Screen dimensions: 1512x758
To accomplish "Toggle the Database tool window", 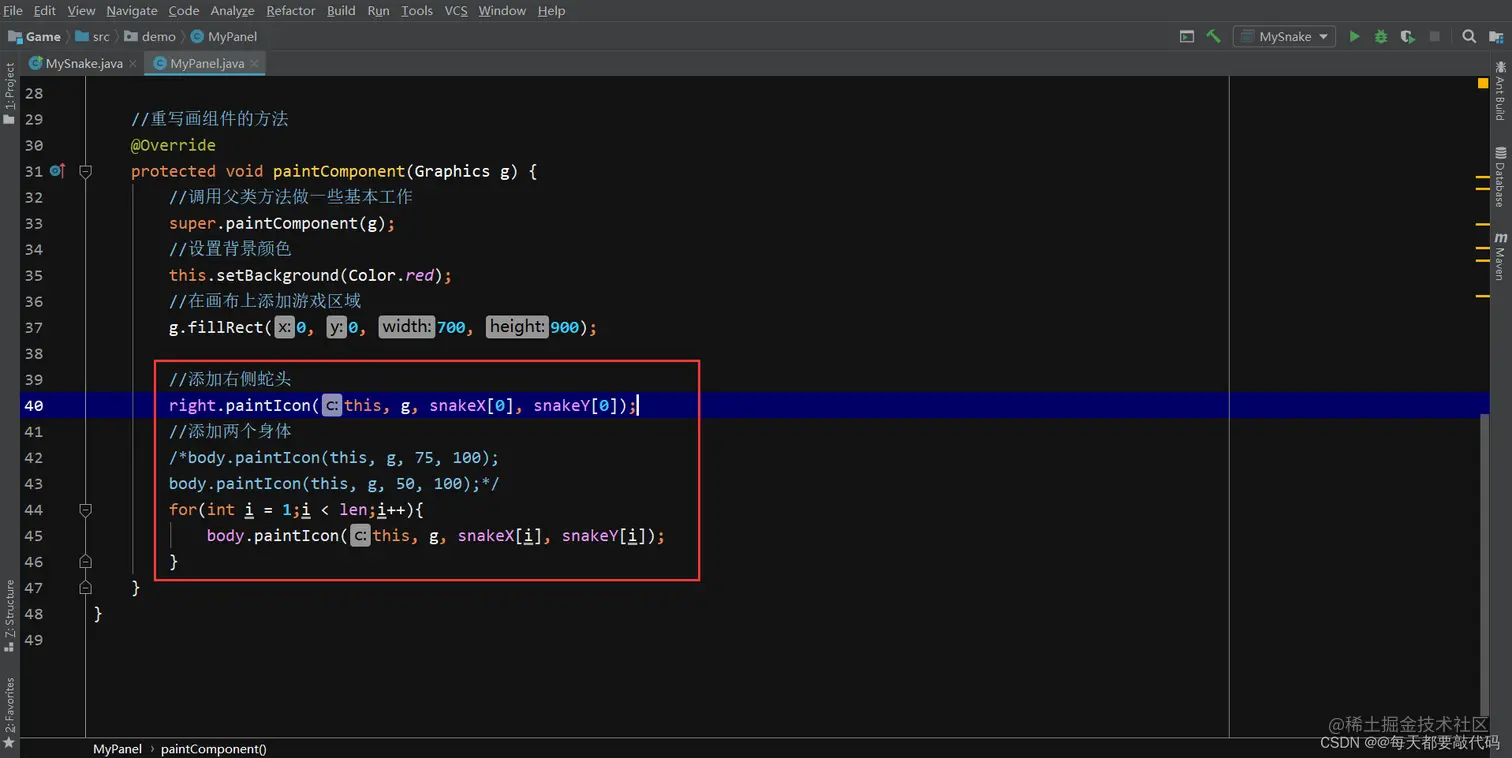I will click(1500, 177).
